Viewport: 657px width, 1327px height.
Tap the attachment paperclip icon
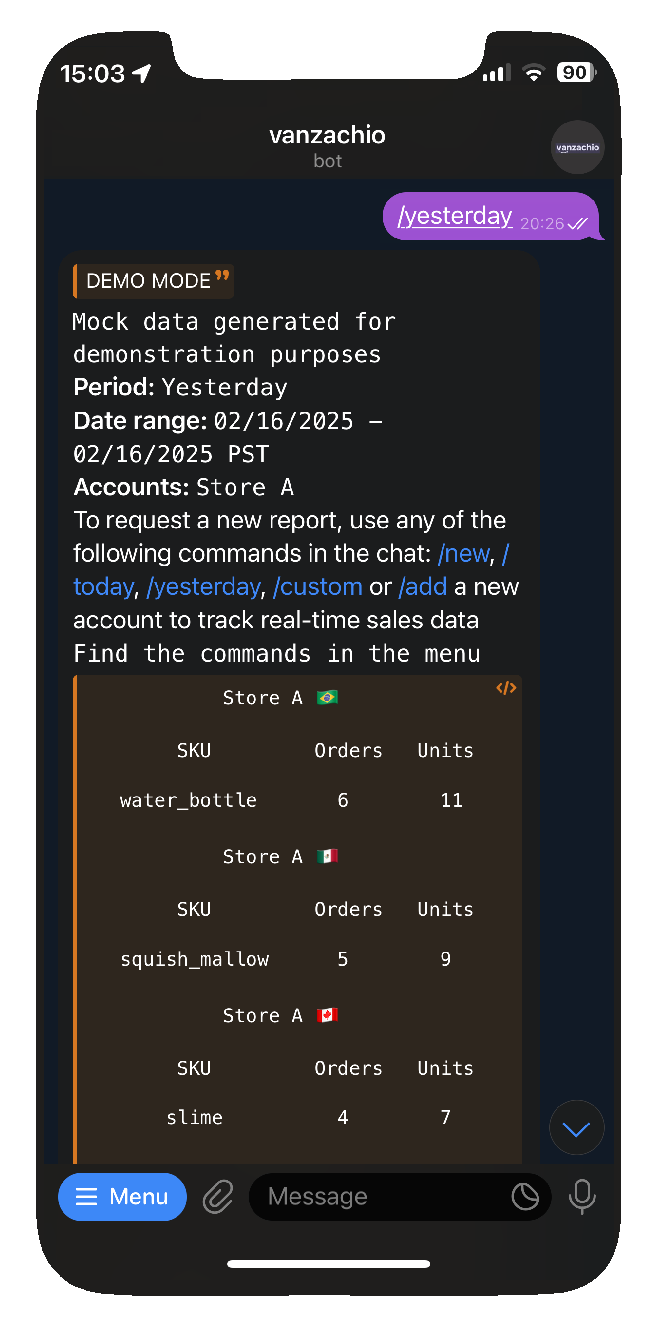tap(218, 1196)
